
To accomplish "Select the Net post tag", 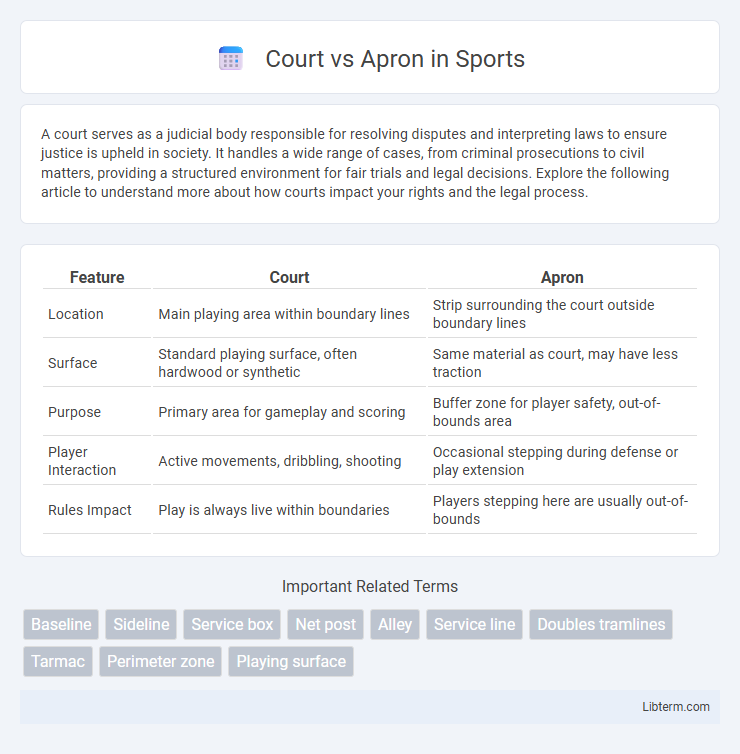I will click(x=326, y=624).
